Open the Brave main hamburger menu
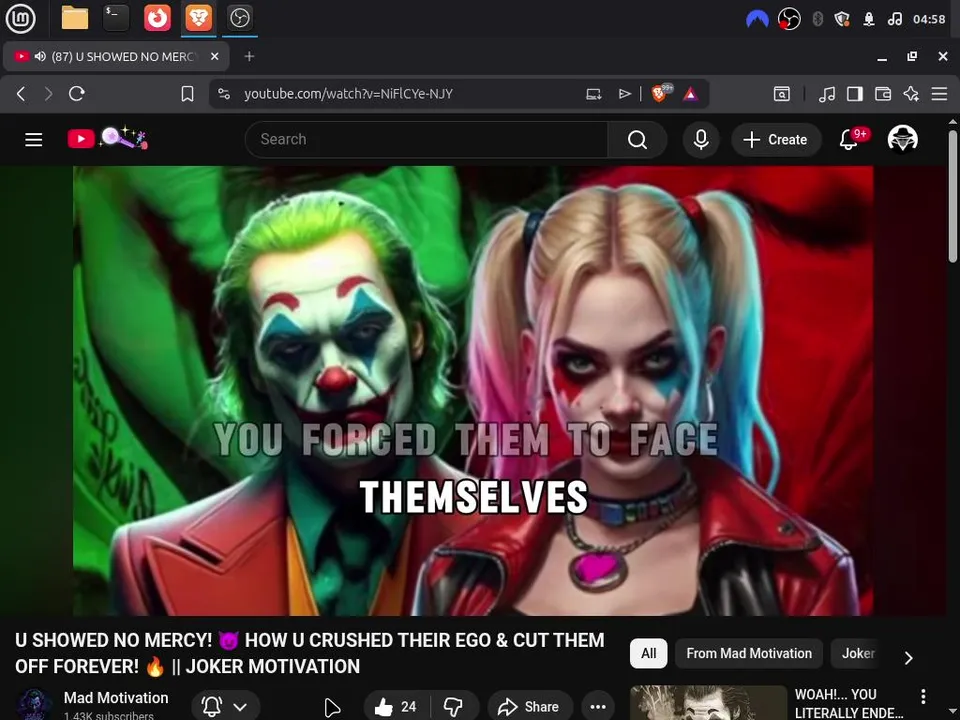The width and height of the screenshot is (960, 720). pos(939,94)
